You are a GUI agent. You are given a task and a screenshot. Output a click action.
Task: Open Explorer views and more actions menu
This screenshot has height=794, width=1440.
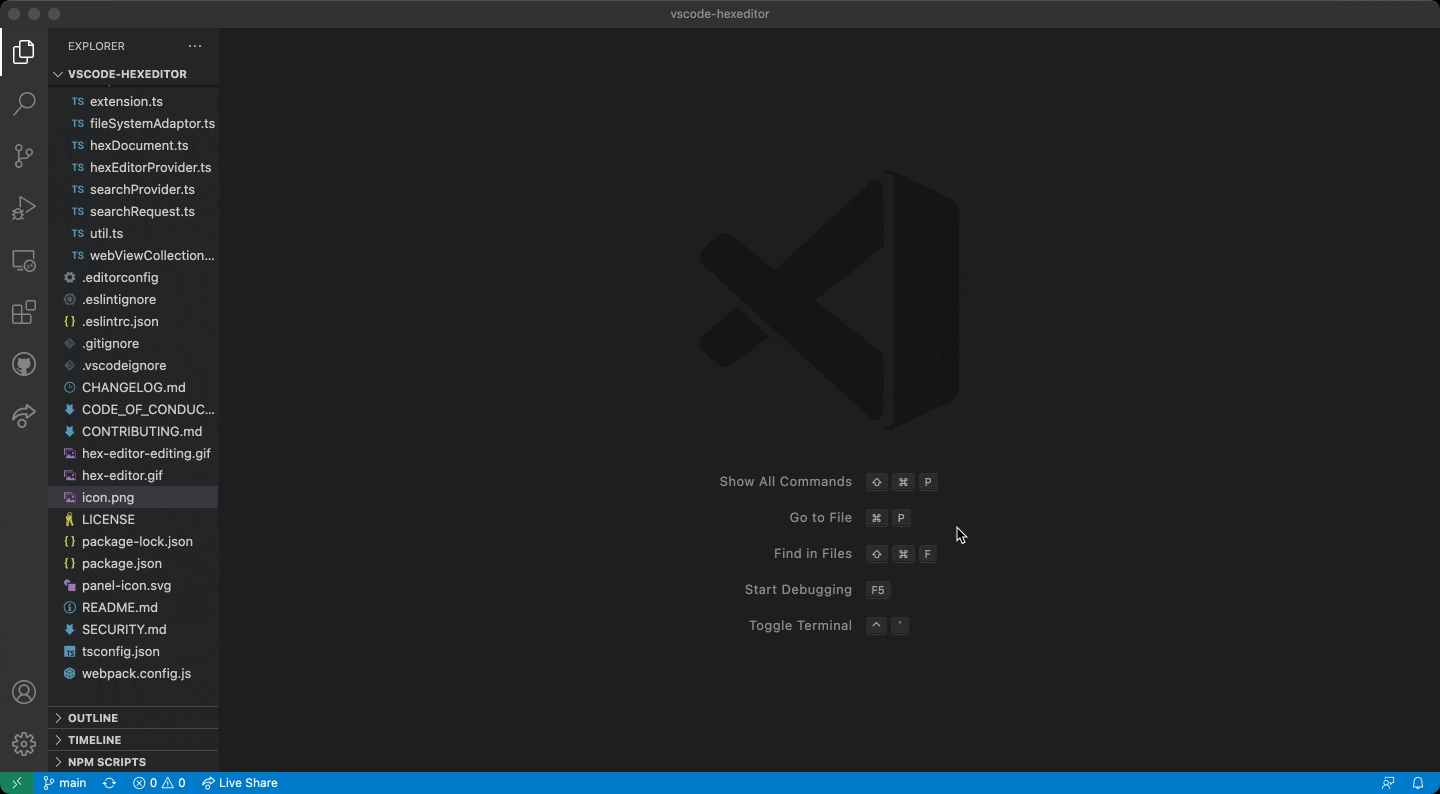195,46
